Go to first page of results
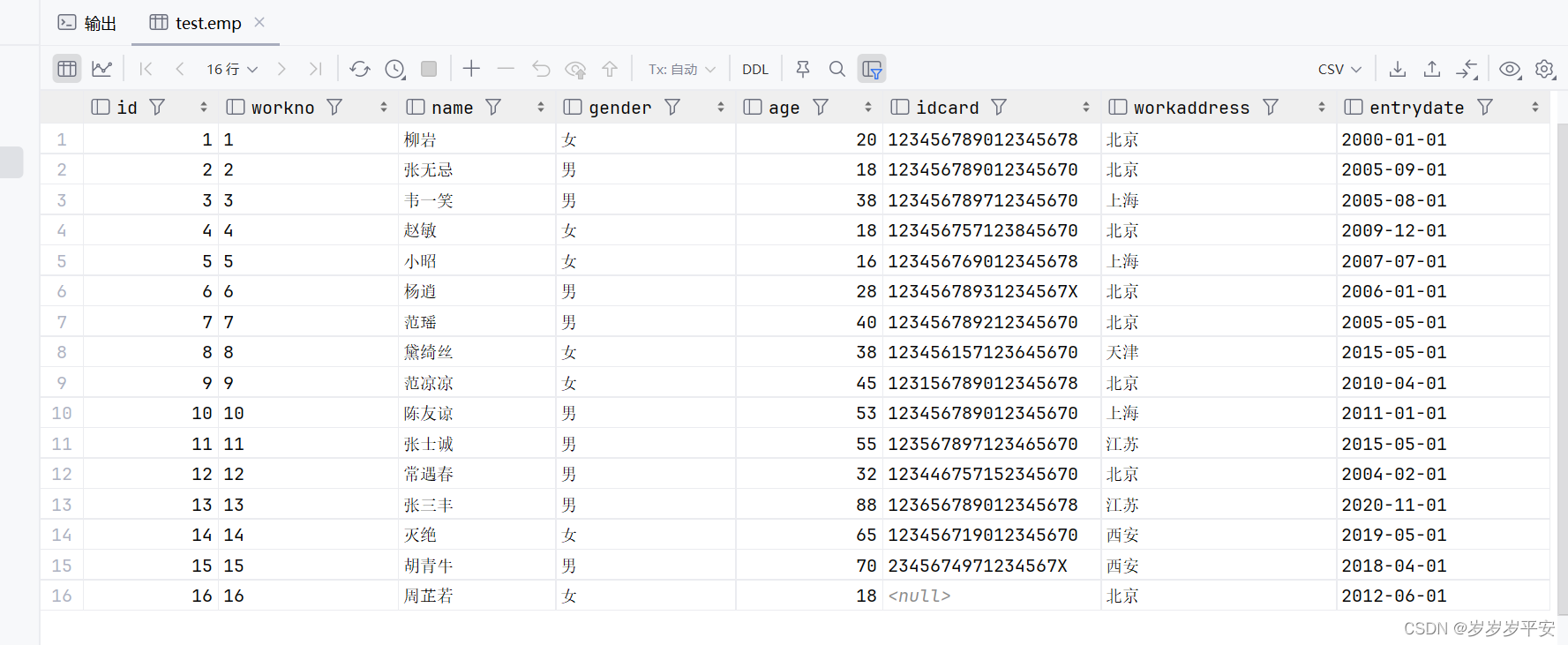1568x645 pixels. point(146,69)
